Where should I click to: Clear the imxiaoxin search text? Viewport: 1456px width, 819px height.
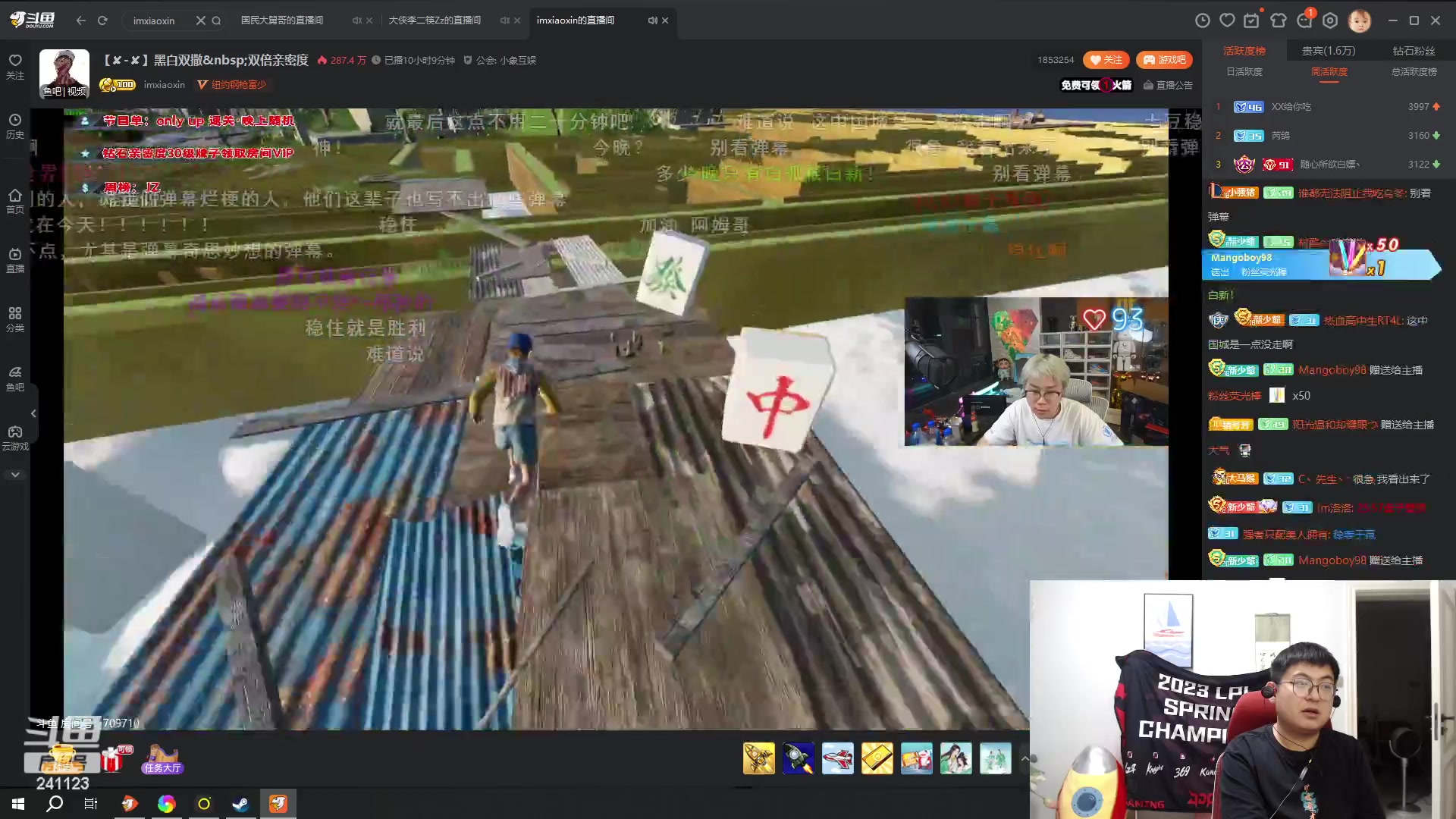pos(200,20)
